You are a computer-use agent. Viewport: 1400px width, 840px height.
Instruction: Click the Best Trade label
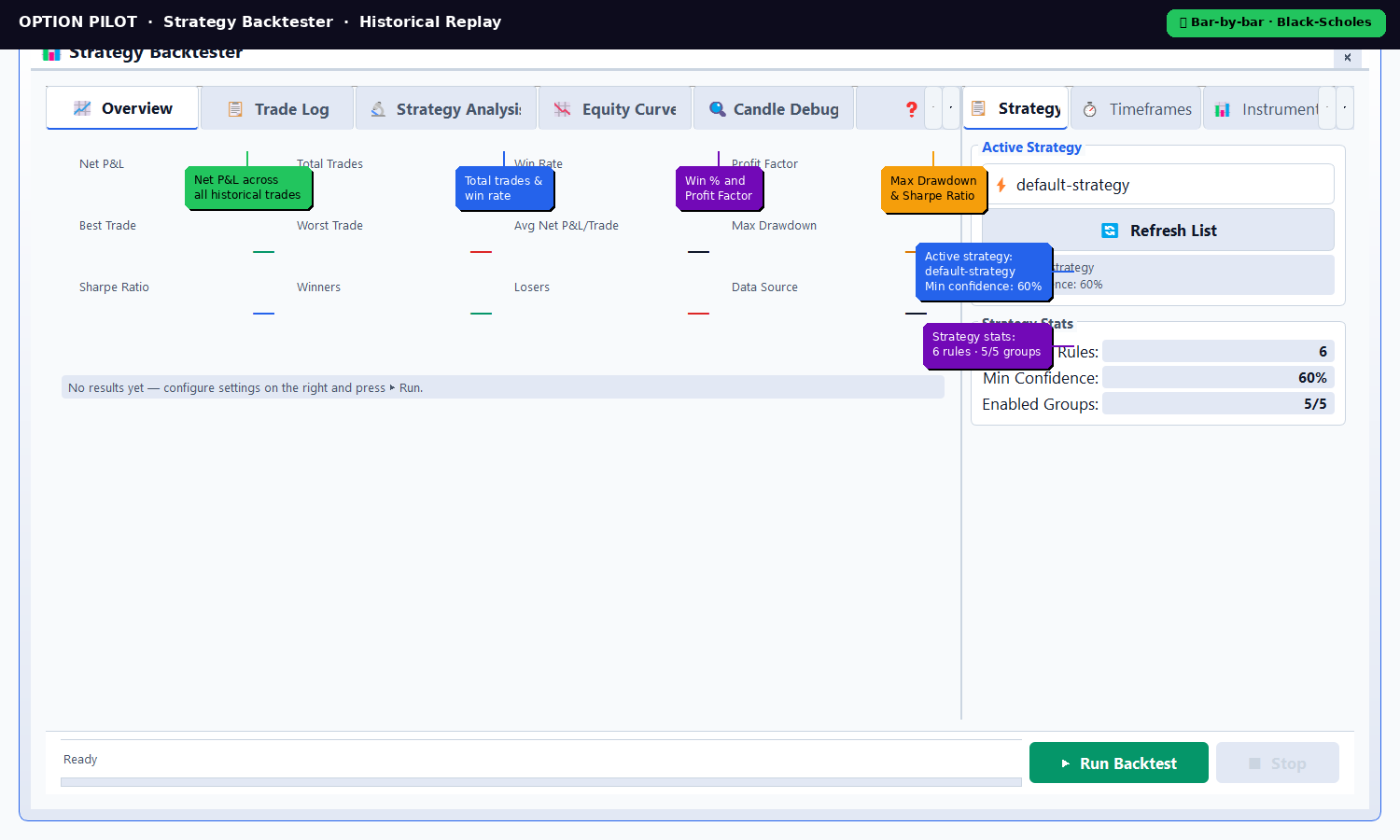click(x=107, y=225)
